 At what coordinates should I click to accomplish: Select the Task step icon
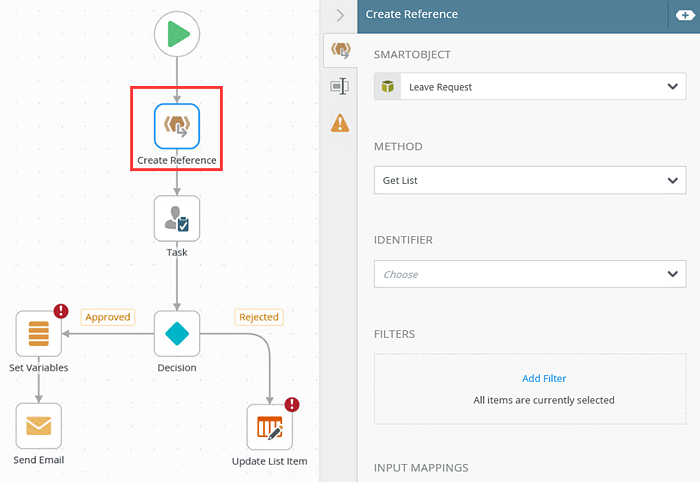coord(177,218)
